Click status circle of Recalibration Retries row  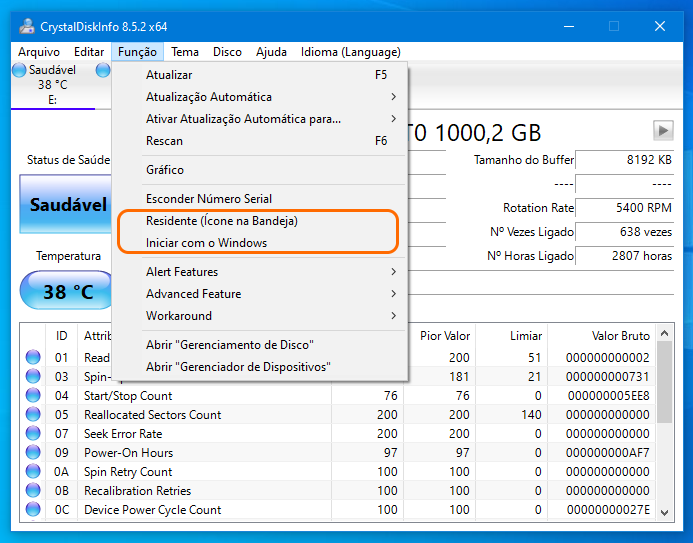coord(33,490)
